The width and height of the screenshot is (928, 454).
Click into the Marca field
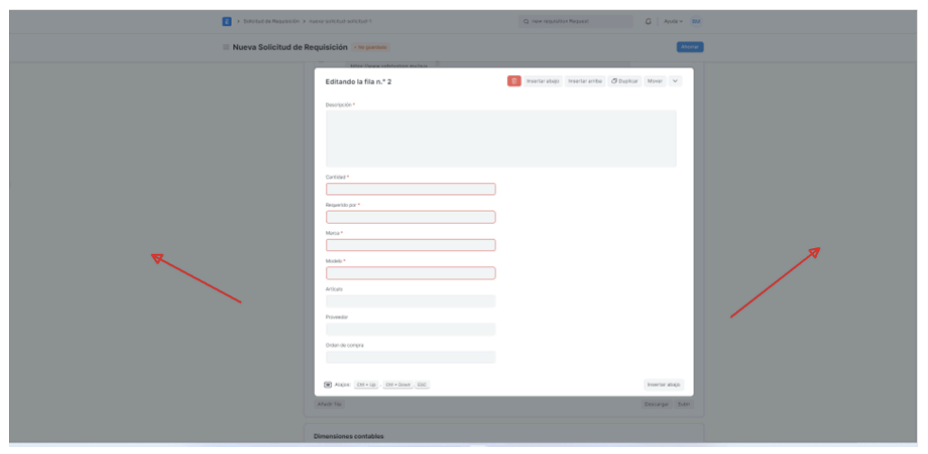point(410,245)
